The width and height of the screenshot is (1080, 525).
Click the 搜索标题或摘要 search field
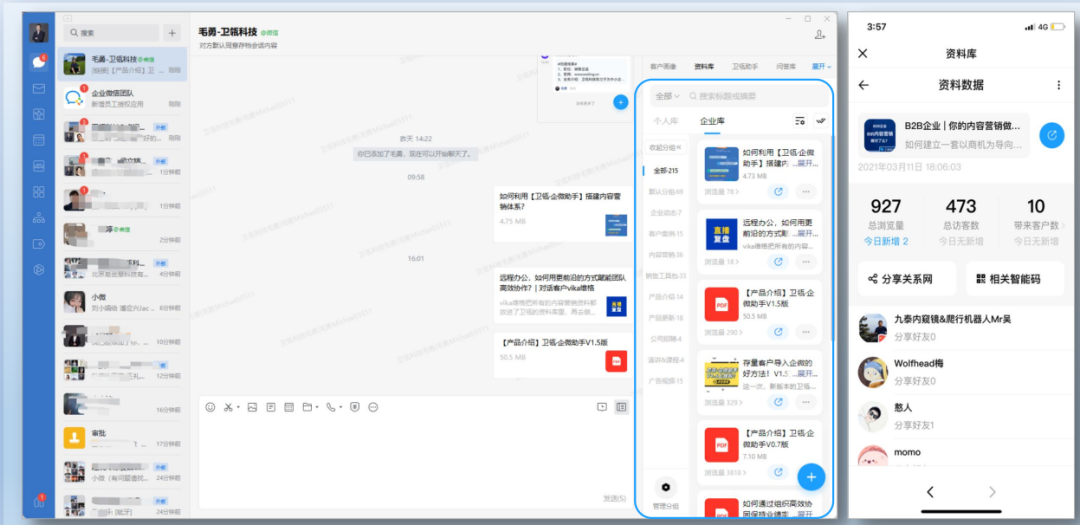755,96
